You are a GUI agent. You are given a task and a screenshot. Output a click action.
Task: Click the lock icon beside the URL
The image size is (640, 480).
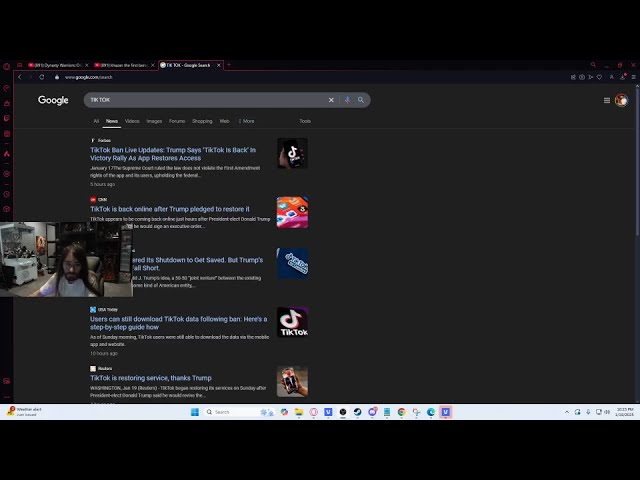(57, 77)
